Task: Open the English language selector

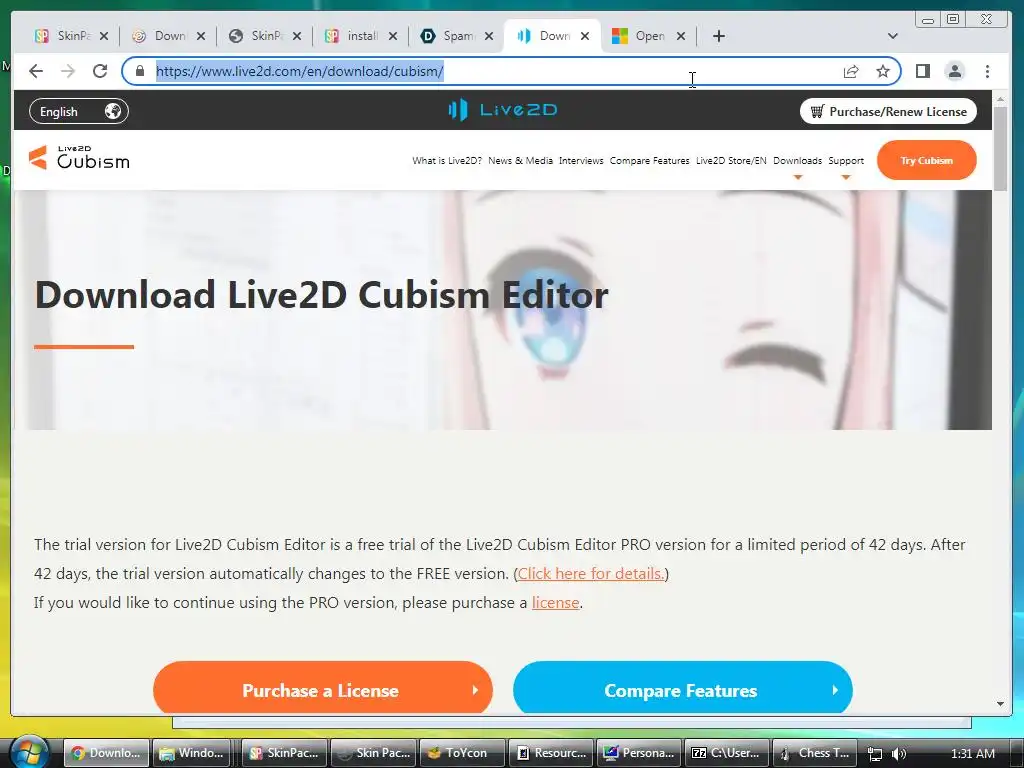Action: click(79, 112)
